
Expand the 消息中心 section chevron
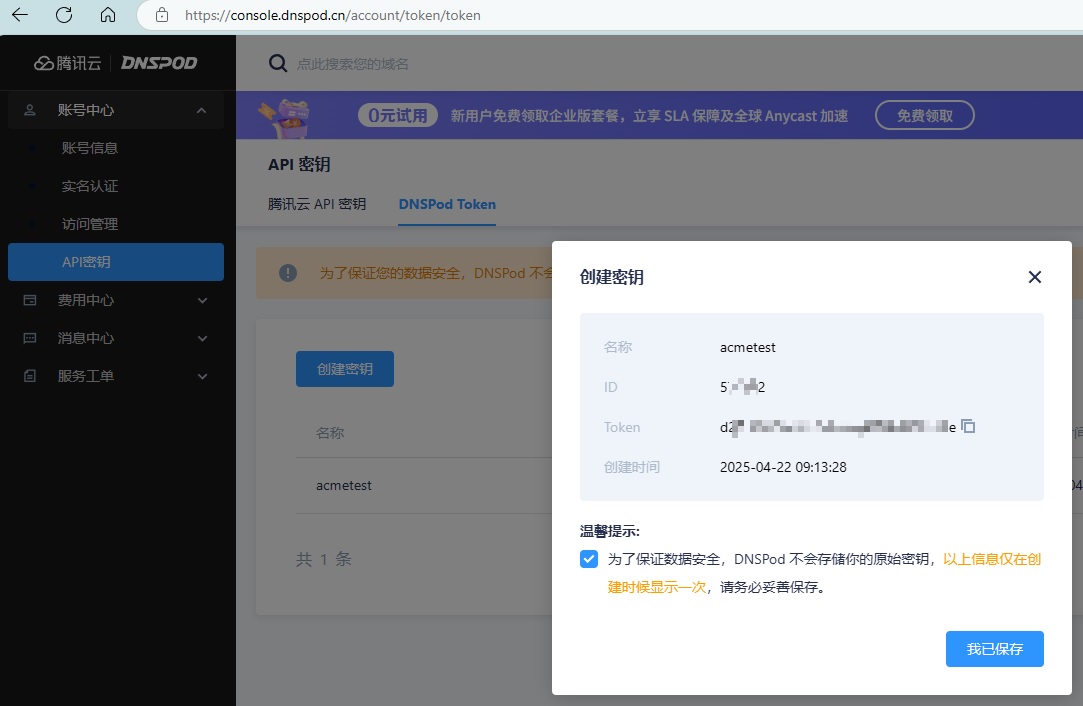[x=202, y=338]
